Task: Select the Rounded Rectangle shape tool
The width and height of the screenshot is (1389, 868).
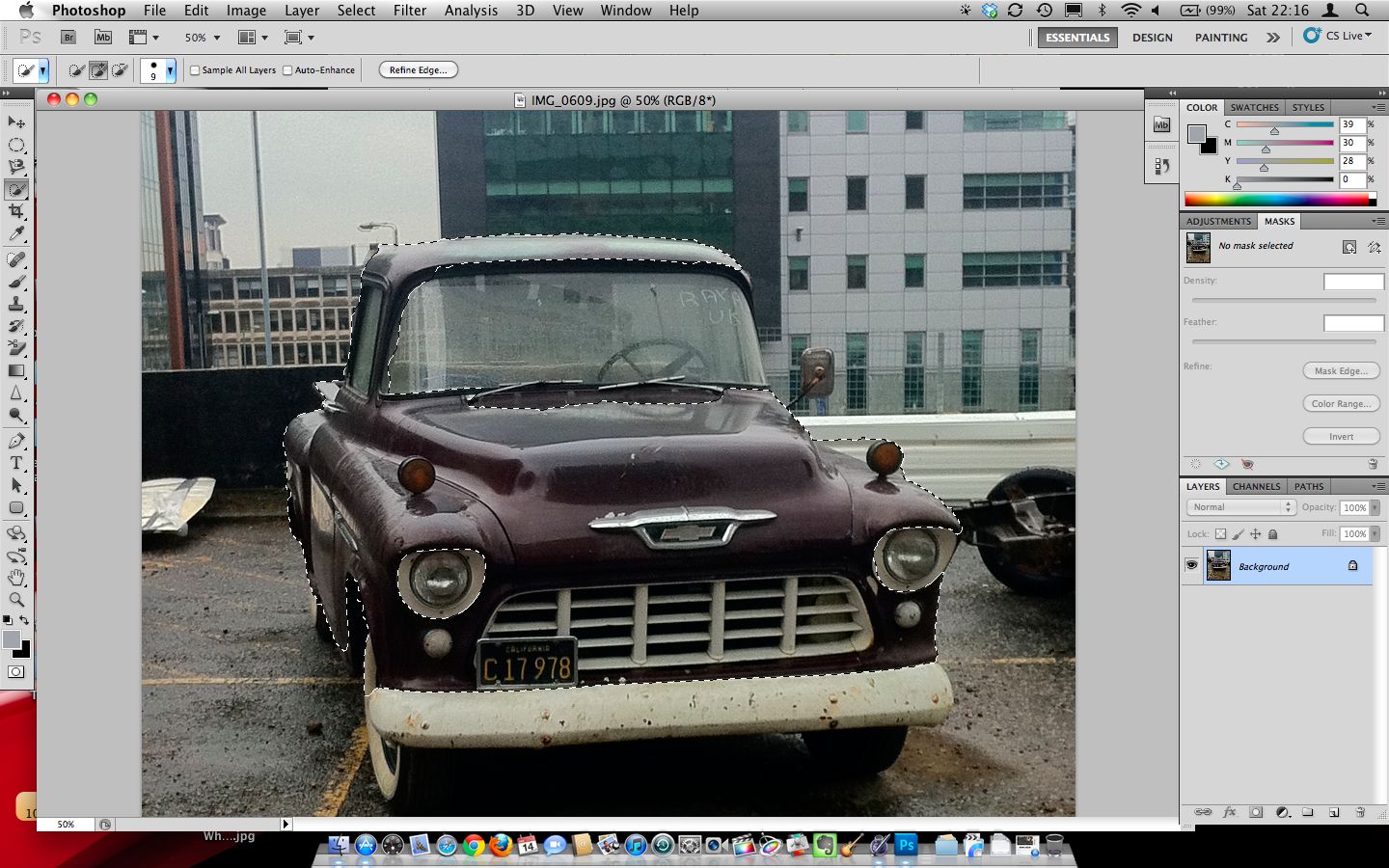Action: [x=16, y=507]
